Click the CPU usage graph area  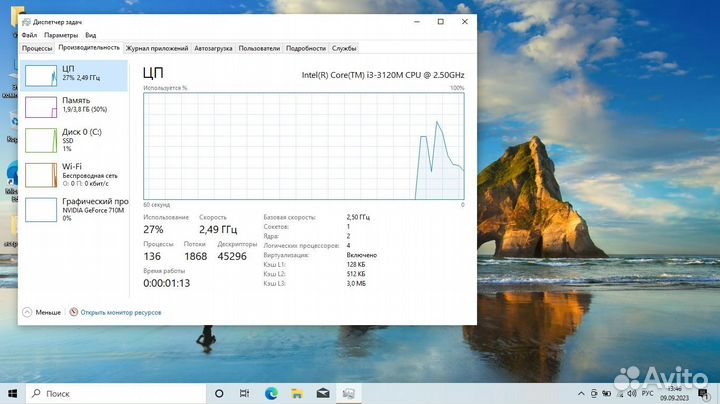304,146
